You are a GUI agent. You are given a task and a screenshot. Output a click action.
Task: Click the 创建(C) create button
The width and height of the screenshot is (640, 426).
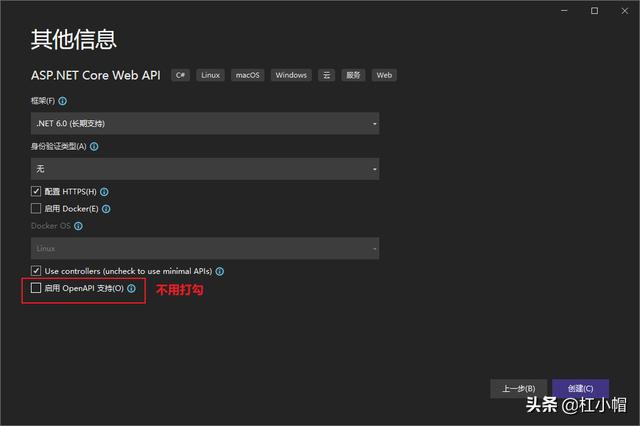(x=580, y=388)
